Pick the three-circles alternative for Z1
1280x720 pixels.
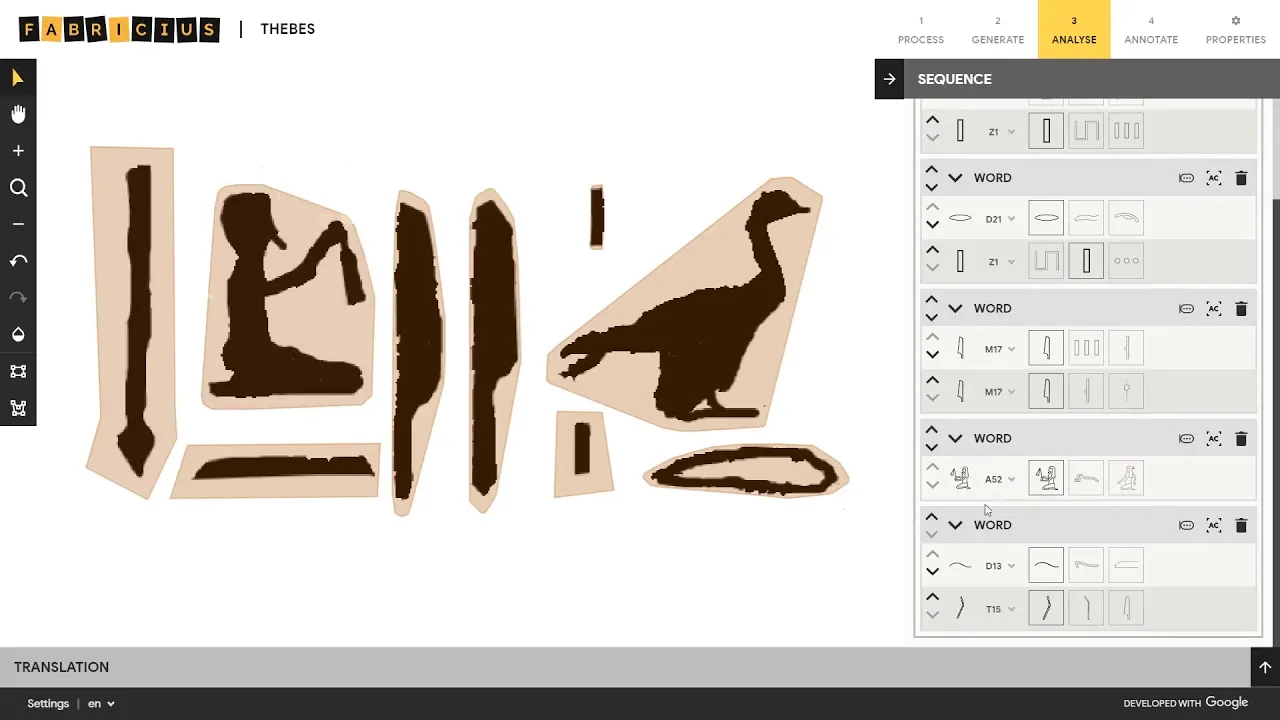(1126, 261)
